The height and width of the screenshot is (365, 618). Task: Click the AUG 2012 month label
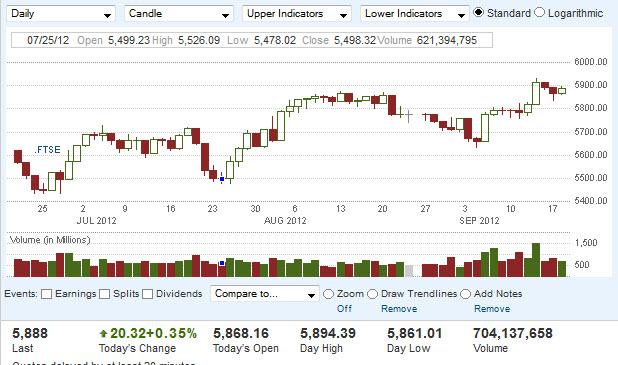tap(285, 221)
